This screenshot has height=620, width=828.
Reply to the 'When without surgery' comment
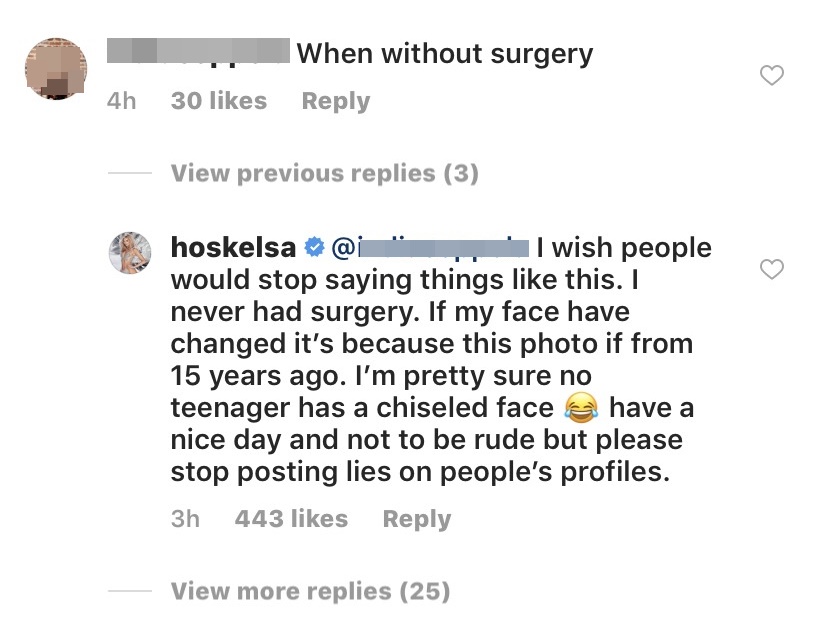click(x=336, y=101)
